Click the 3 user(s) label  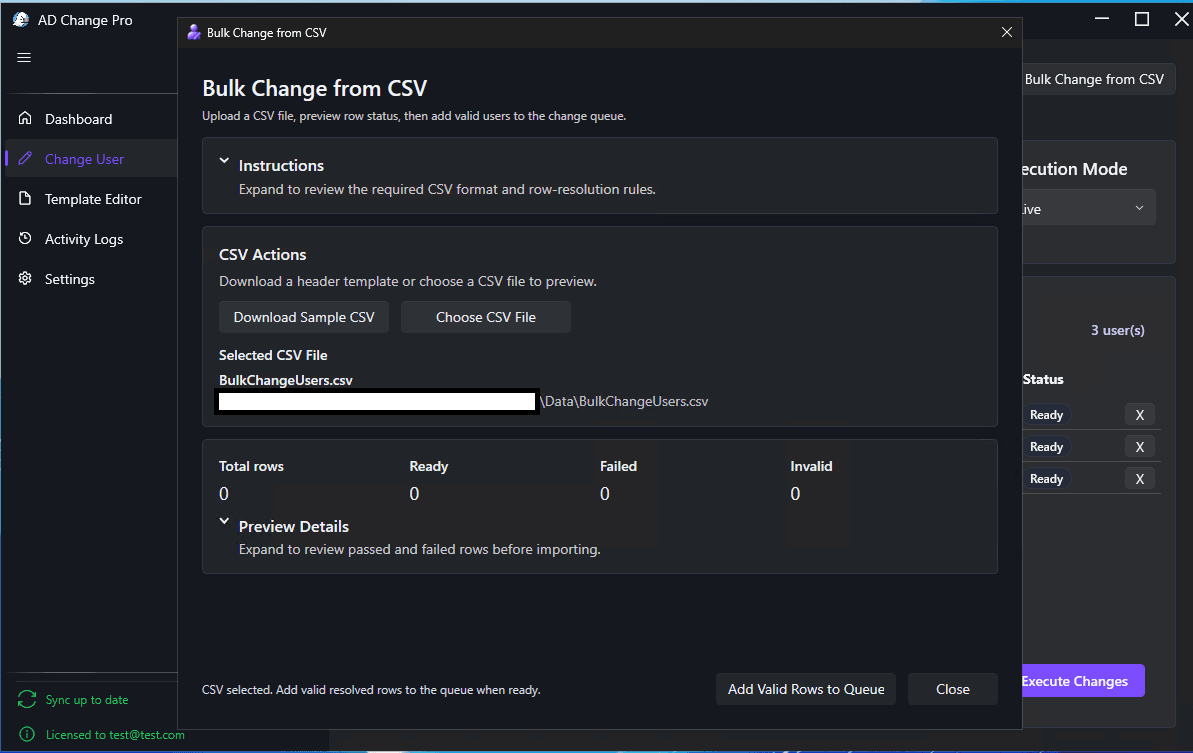click(x=1118, y=330)
